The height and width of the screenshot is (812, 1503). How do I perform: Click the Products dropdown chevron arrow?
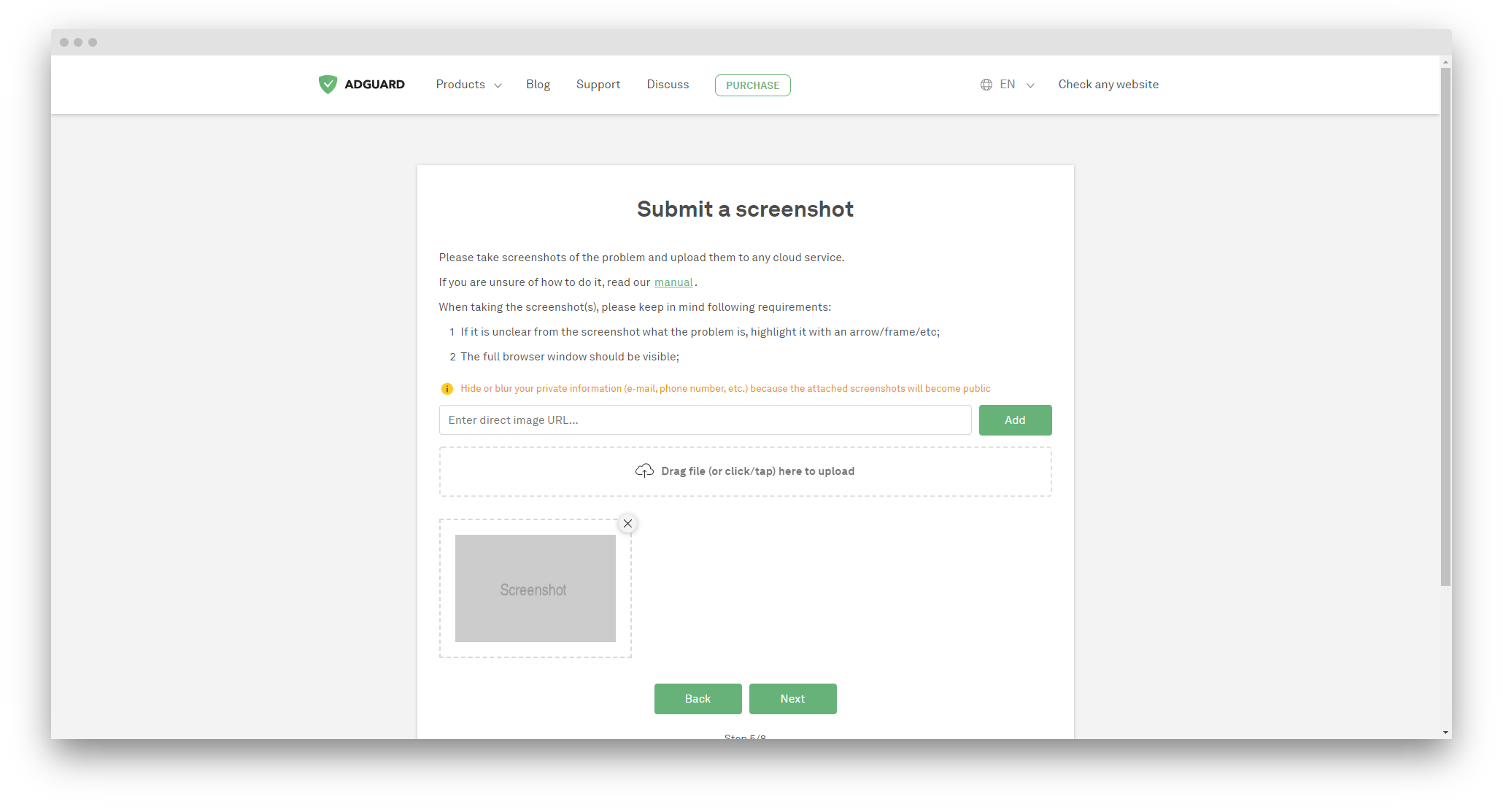(498, 85)
